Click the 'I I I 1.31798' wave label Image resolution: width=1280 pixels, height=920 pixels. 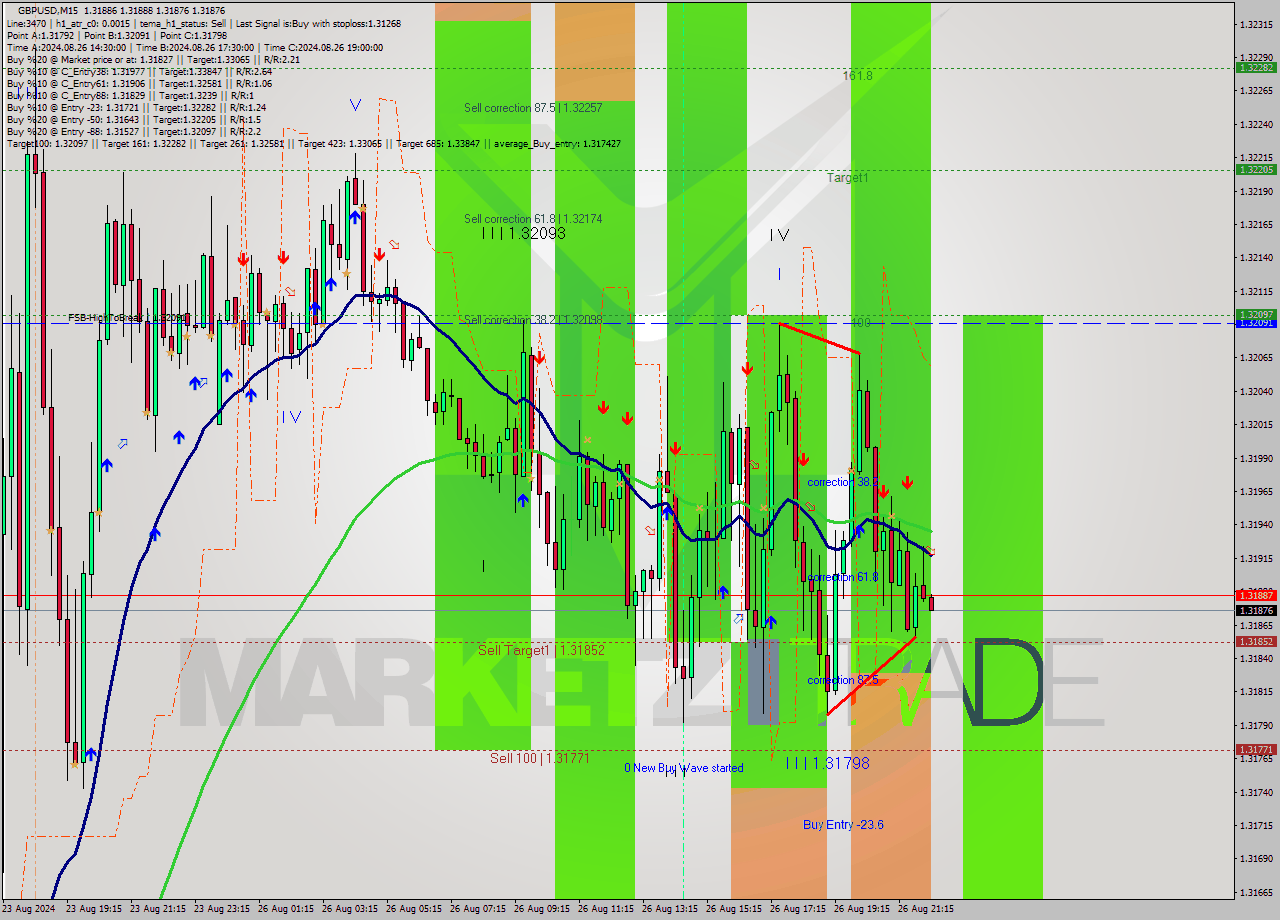click(x=827, y=763)
